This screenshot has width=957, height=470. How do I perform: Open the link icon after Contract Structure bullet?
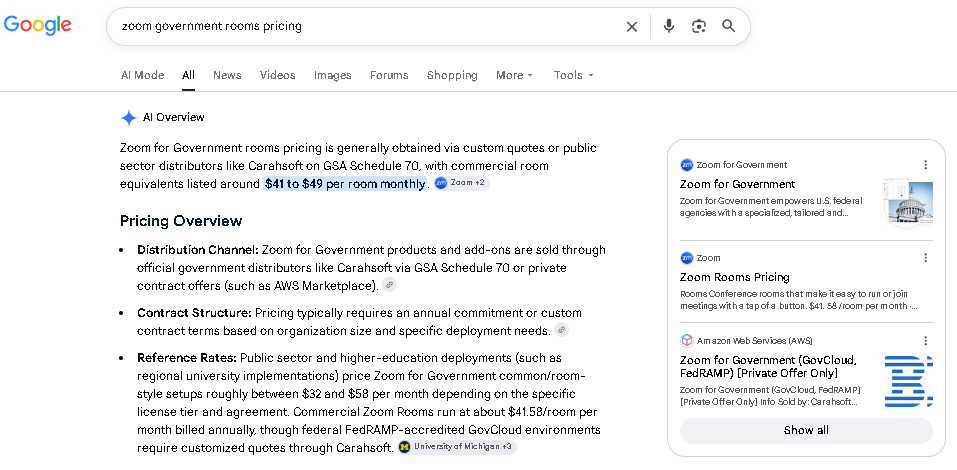[x=561, y=330]
